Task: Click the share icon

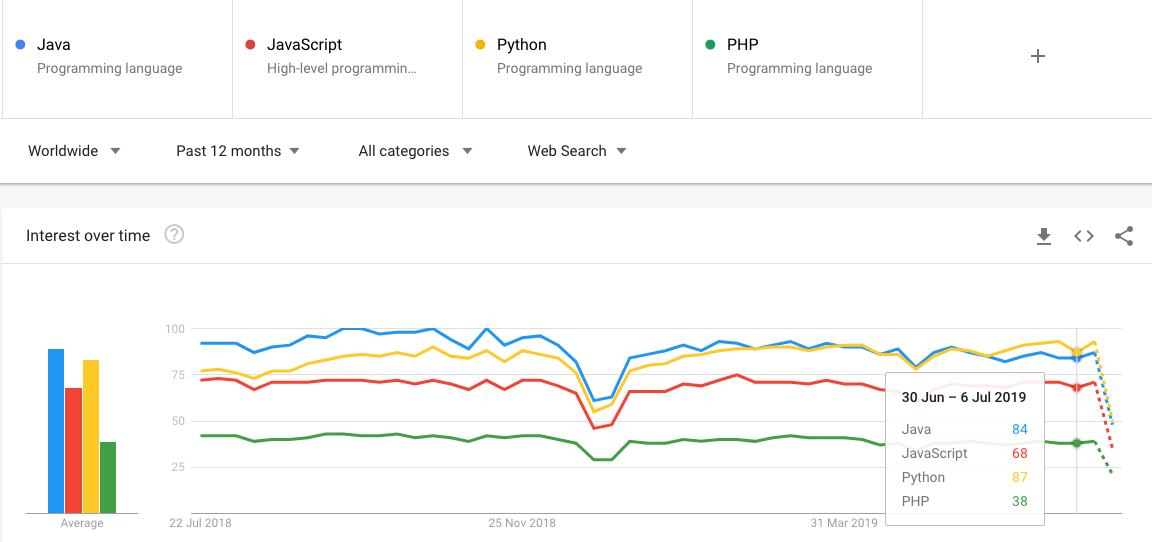Action: pos(1124,236)
